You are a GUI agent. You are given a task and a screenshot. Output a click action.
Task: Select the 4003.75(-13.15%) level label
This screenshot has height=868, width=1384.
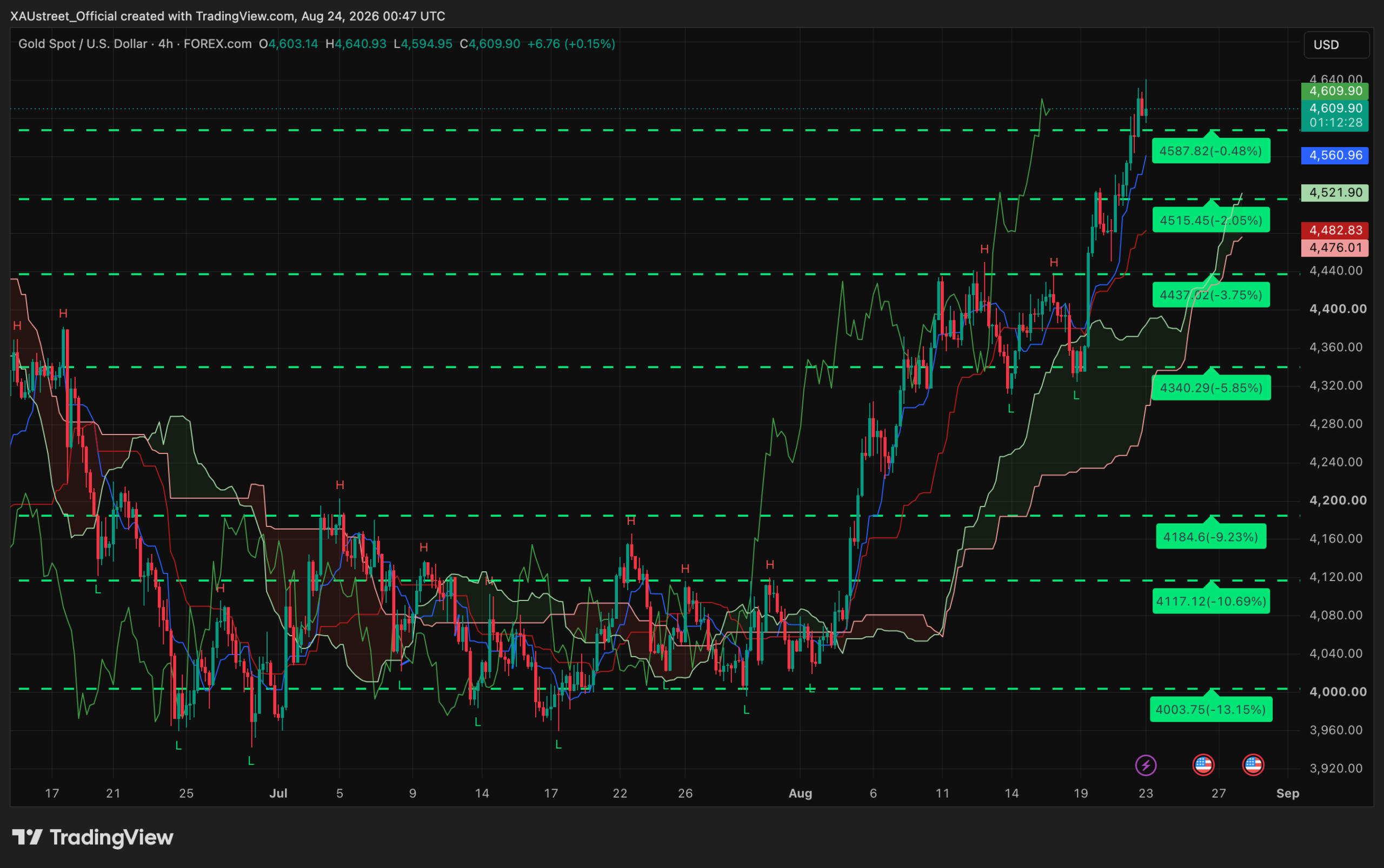point(1210,710)
